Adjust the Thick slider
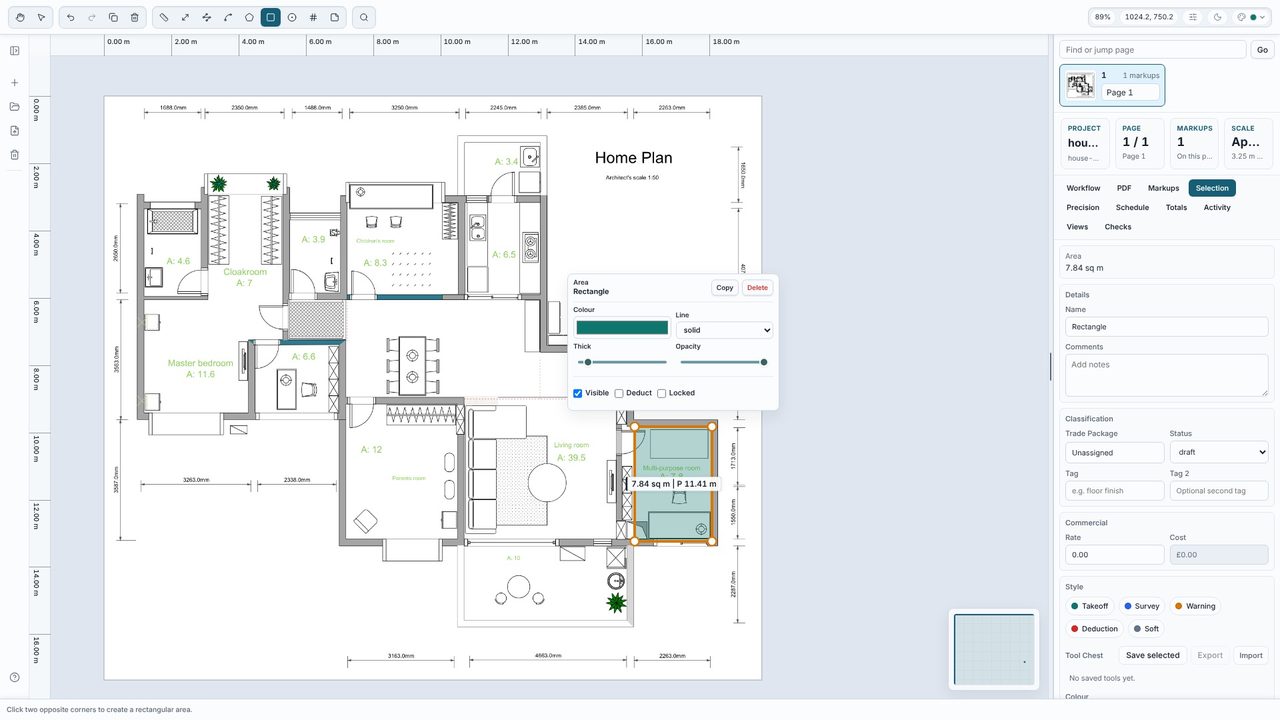This screenshot has height=720, width=1280. [x=620, y=362]
